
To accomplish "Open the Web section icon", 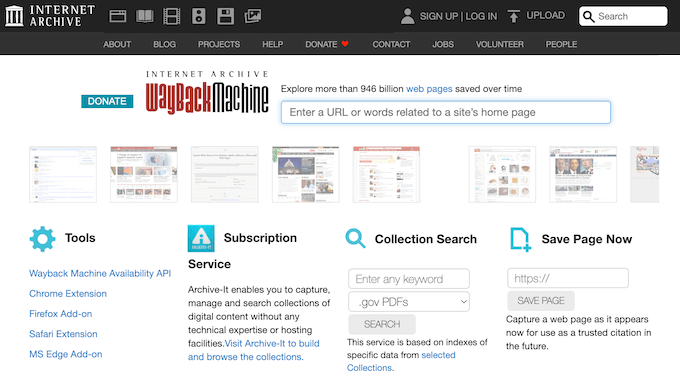I will pyautogui.click(x=118, y=16).
